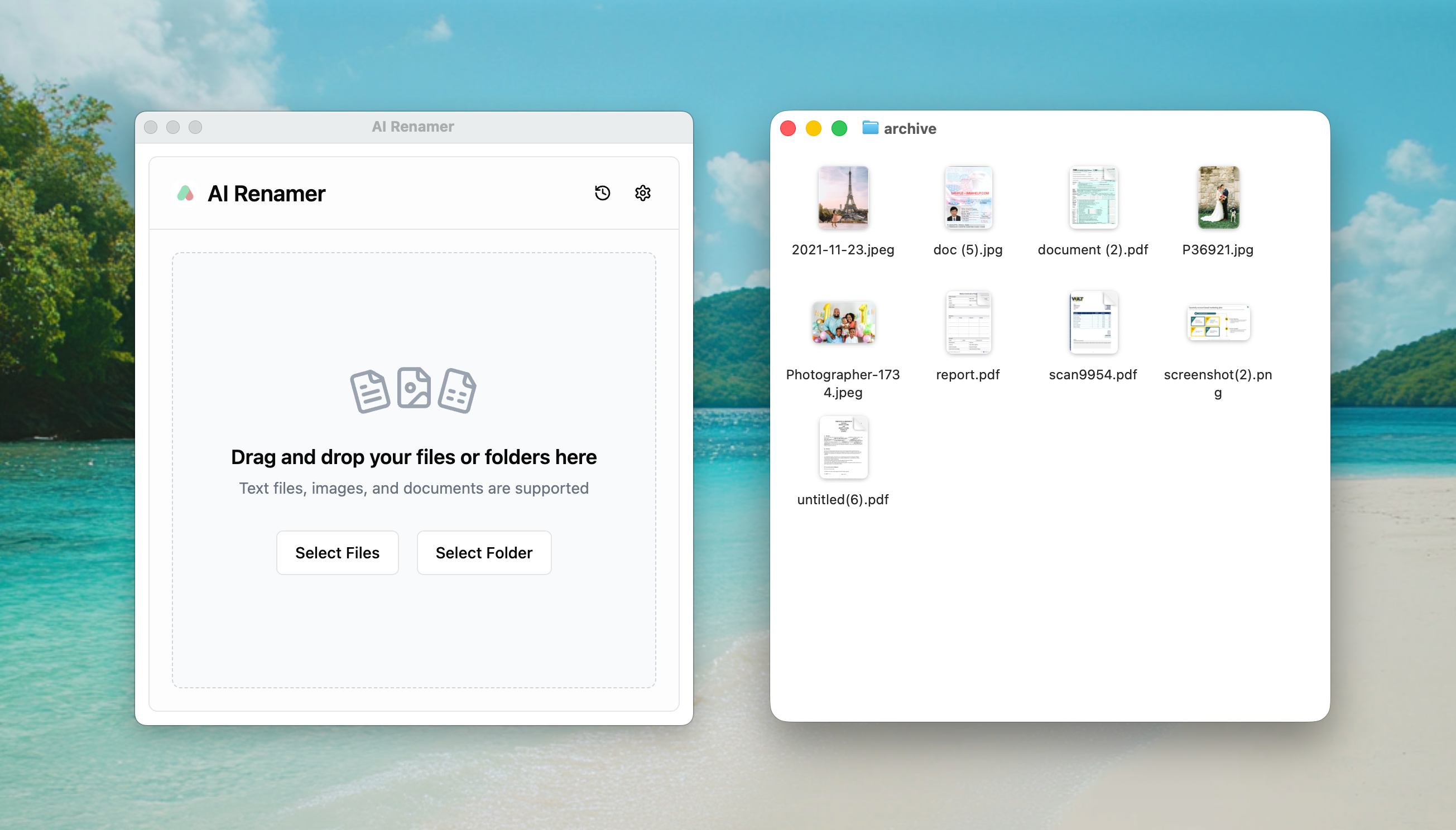Select the doc (5).jpg file
Image resolution: width=1456 pixels, height=830 pixels.
pyautogui.click(x=967, y=197)
